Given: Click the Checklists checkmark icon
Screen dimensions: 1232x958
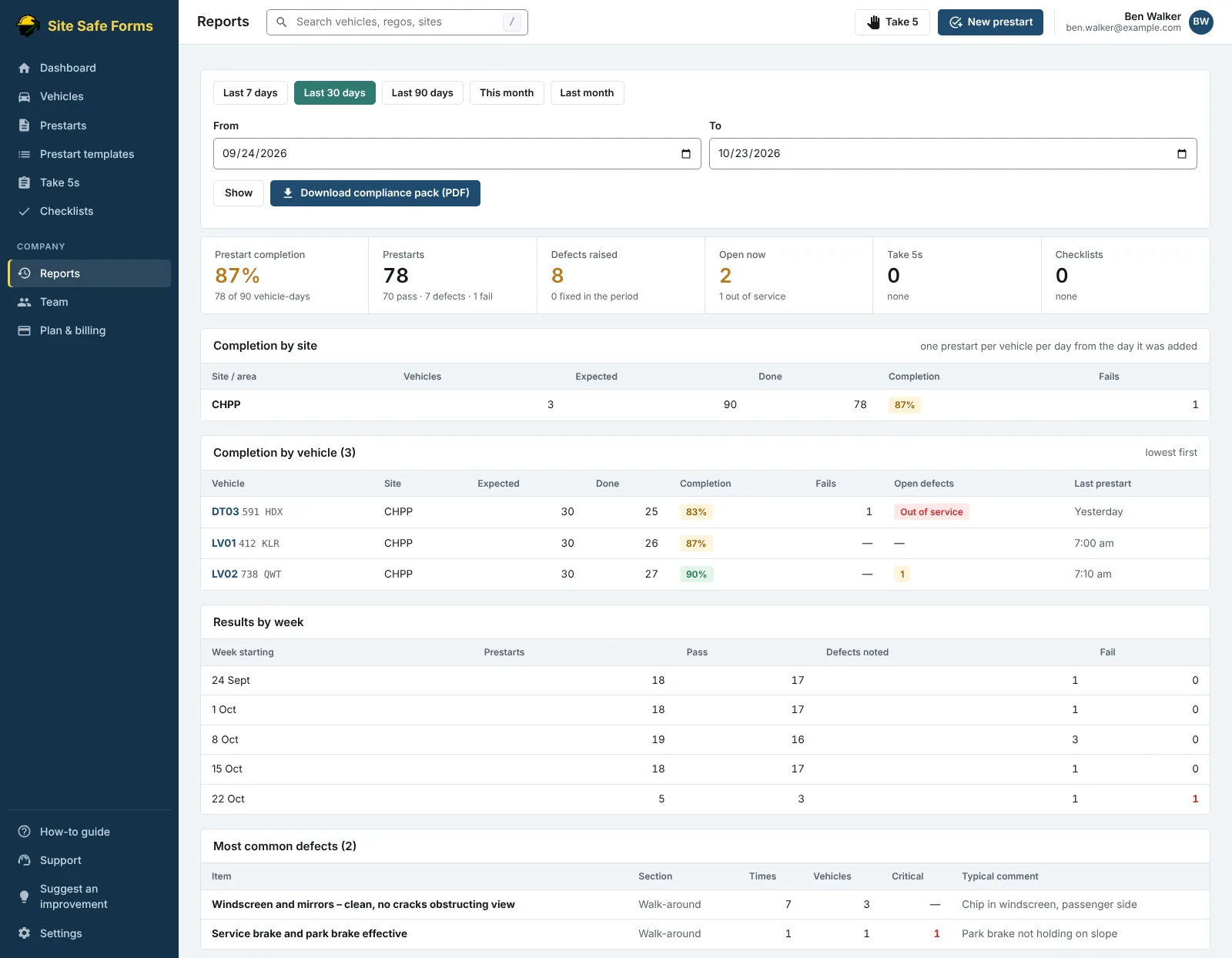Looking at the screenshot, I should tap(25, 211).
